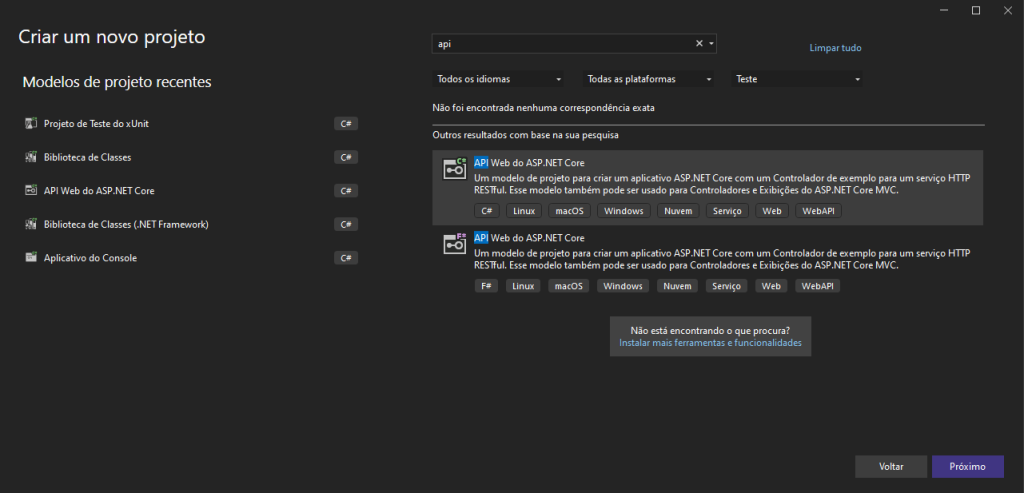Select the F# API Web do ASP.NET Core result title
The height and width of the screenshot is (493, 1024).
click(x=529, y=238)
